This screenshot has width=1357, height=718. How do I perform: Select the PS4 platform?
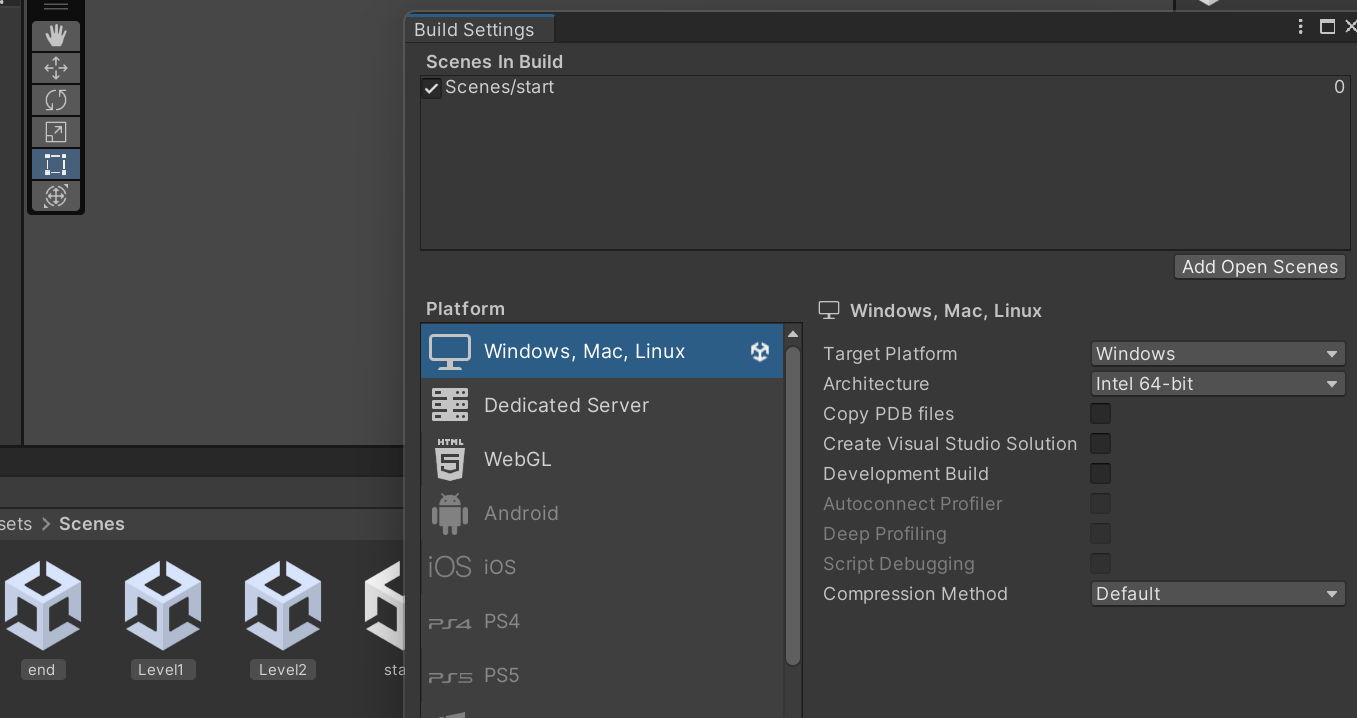[602, 621]
